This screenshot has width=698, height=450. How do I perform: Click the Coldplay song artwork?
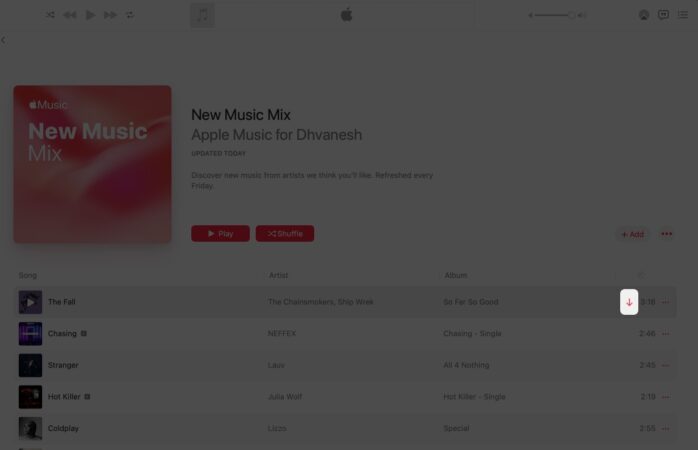[30, 429]
